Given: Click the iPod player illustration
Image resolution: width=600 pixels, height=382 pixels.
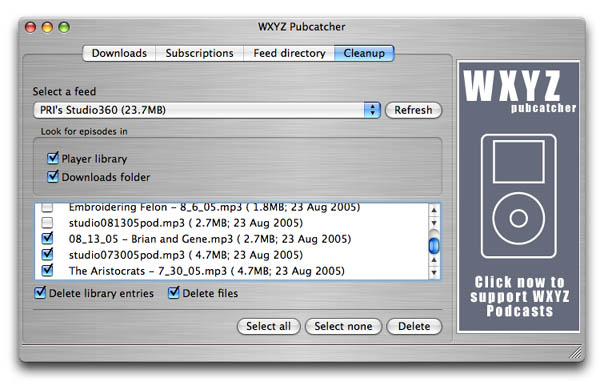Looking at the screenshot, I should [x=518, y=196].
